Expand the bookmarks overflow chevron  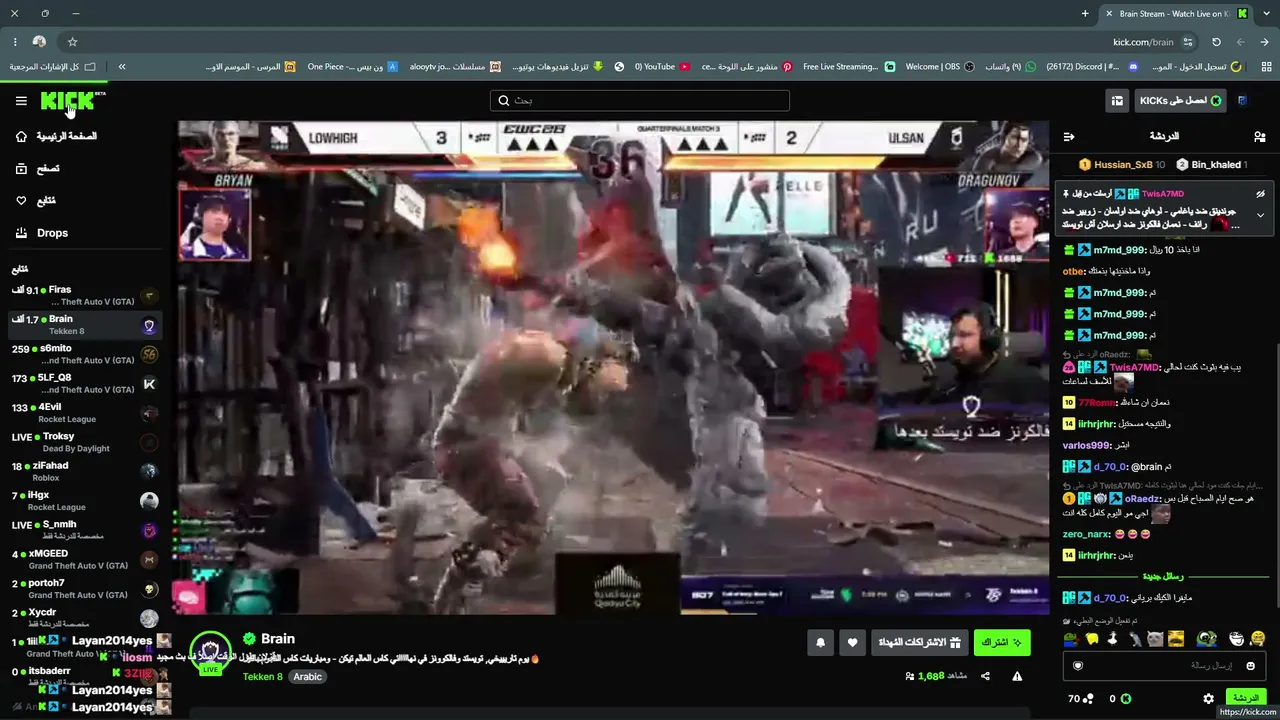pyautogui.click(x=122, y=67)
